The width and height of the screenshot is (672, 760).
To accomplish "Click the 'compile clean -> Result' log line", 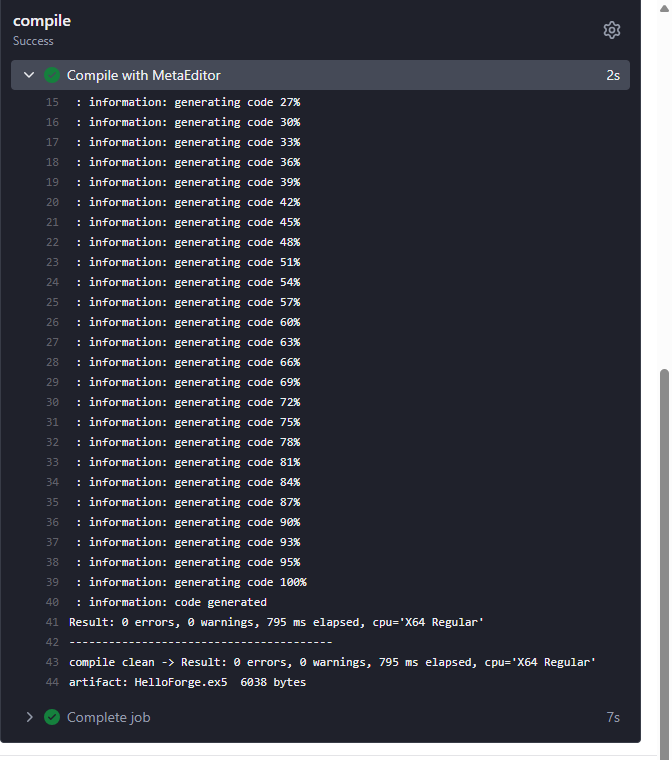I will 333,663.
